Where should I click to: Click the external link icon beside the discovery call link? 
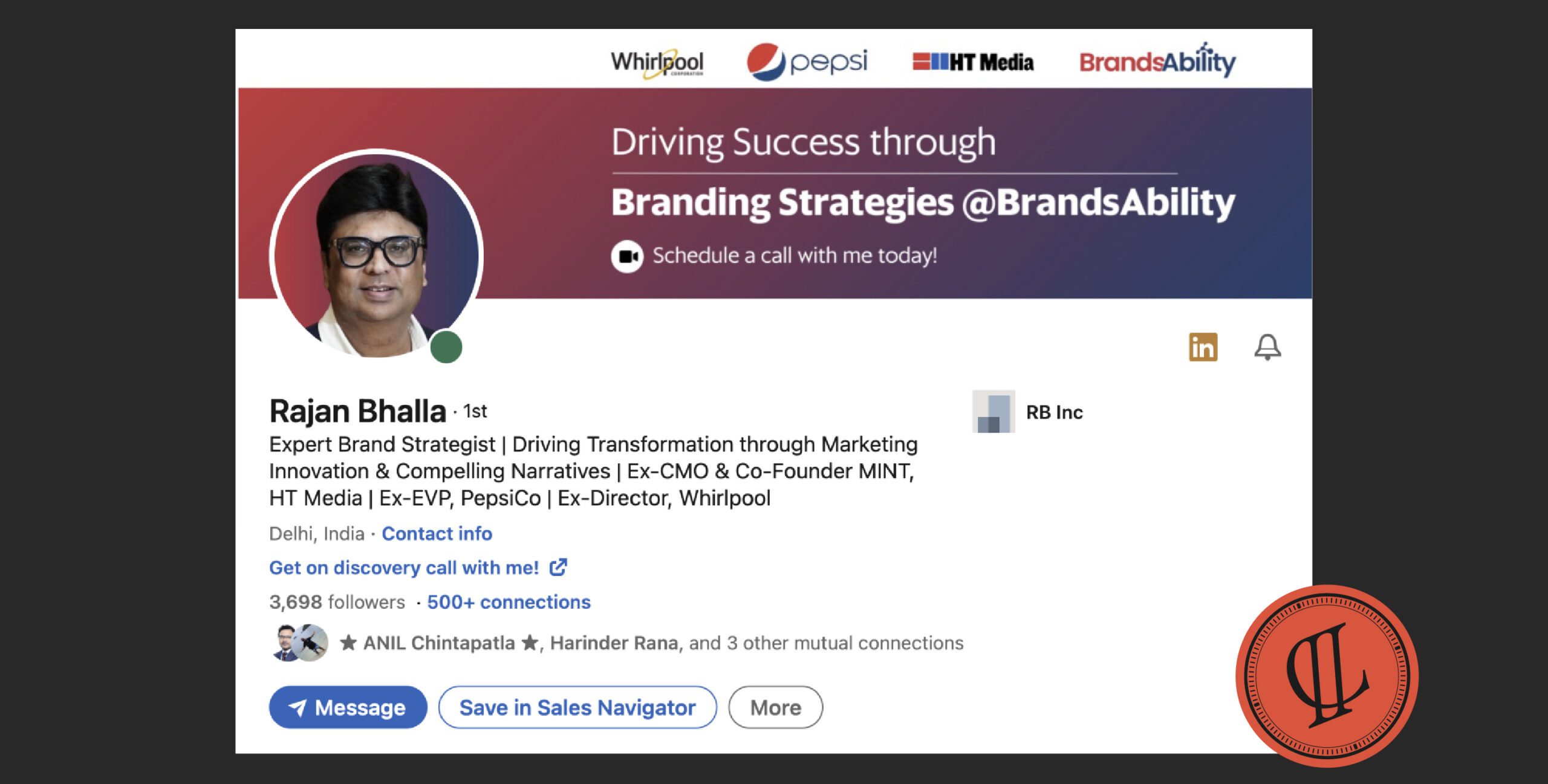point(558,567)
